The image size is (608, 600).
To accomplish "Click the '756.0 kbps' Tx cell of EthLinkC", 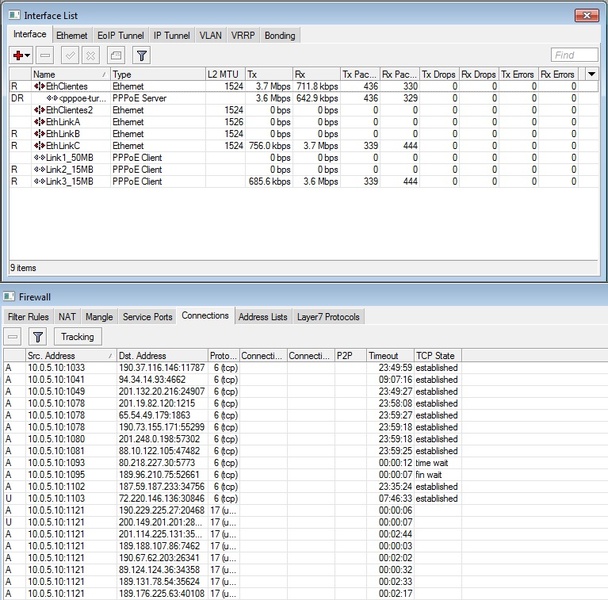I will pos(270,146).
